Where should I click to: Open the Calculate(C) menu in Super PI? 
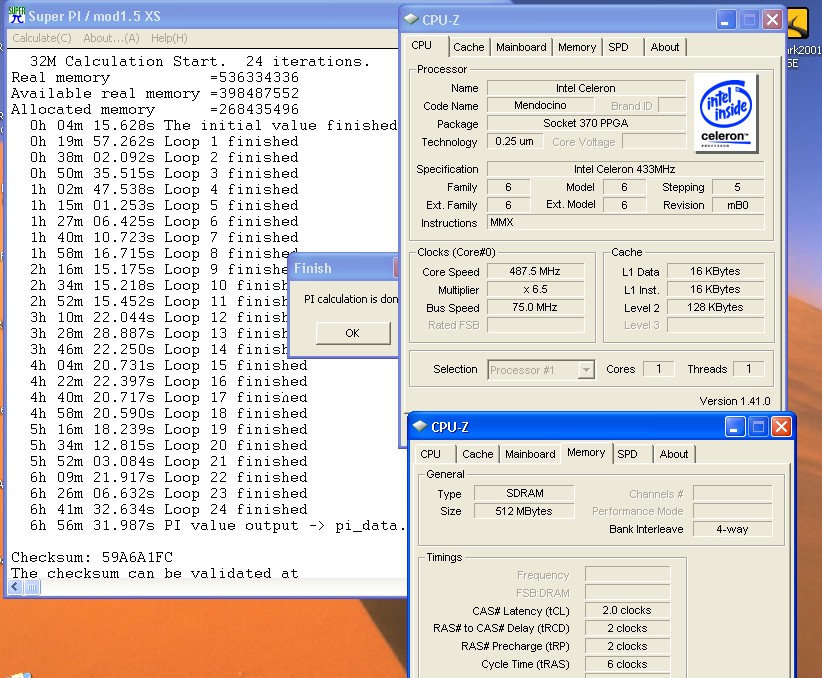click(x=42, y=38)
